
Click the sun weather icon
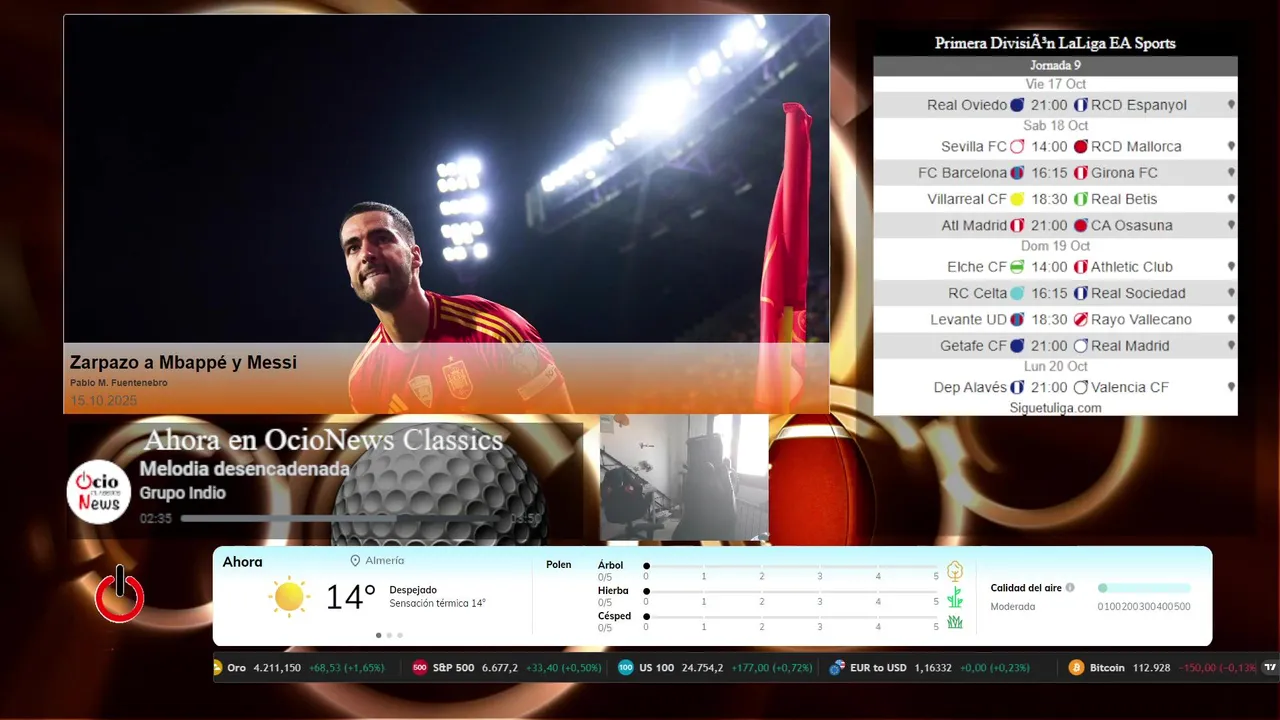coord(289,596)
